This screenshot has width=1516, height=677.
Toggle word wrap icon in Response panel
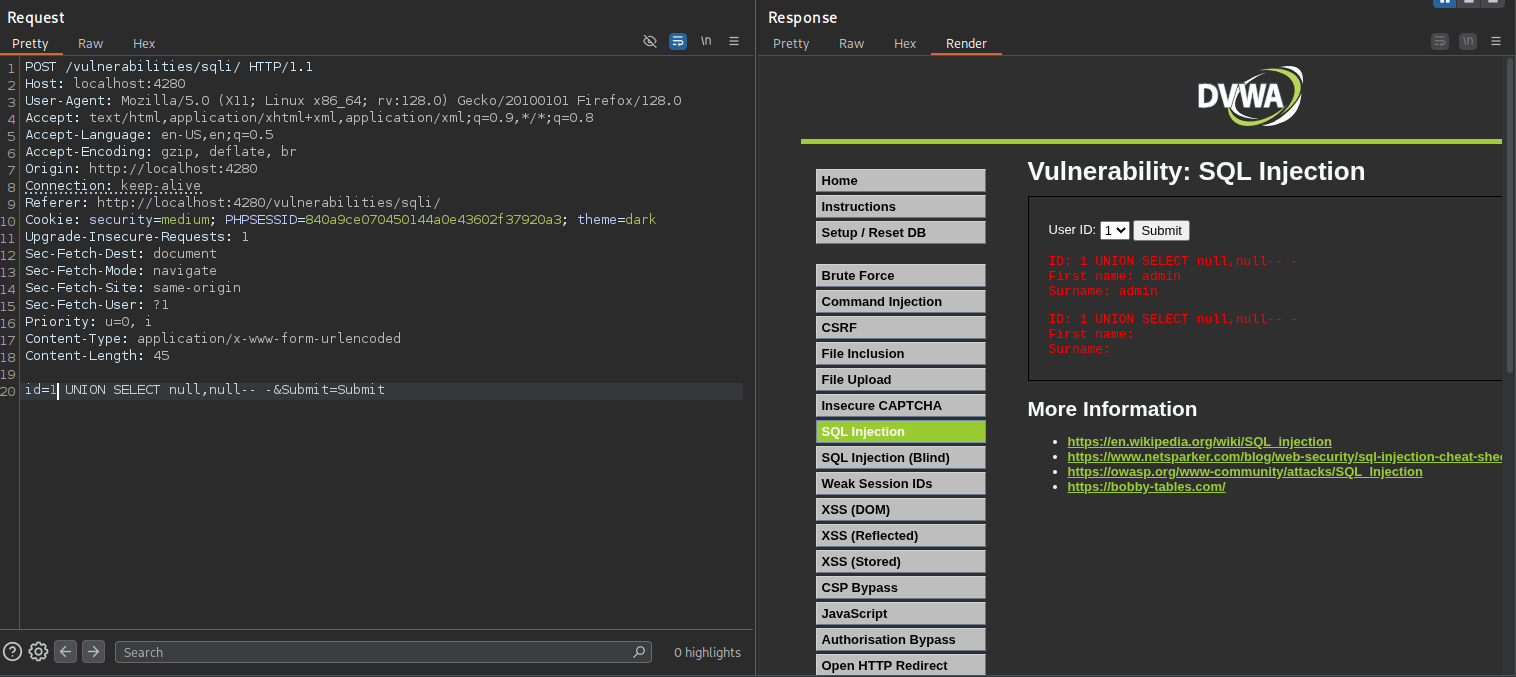pyautogui.click(x=1440, y=41)
